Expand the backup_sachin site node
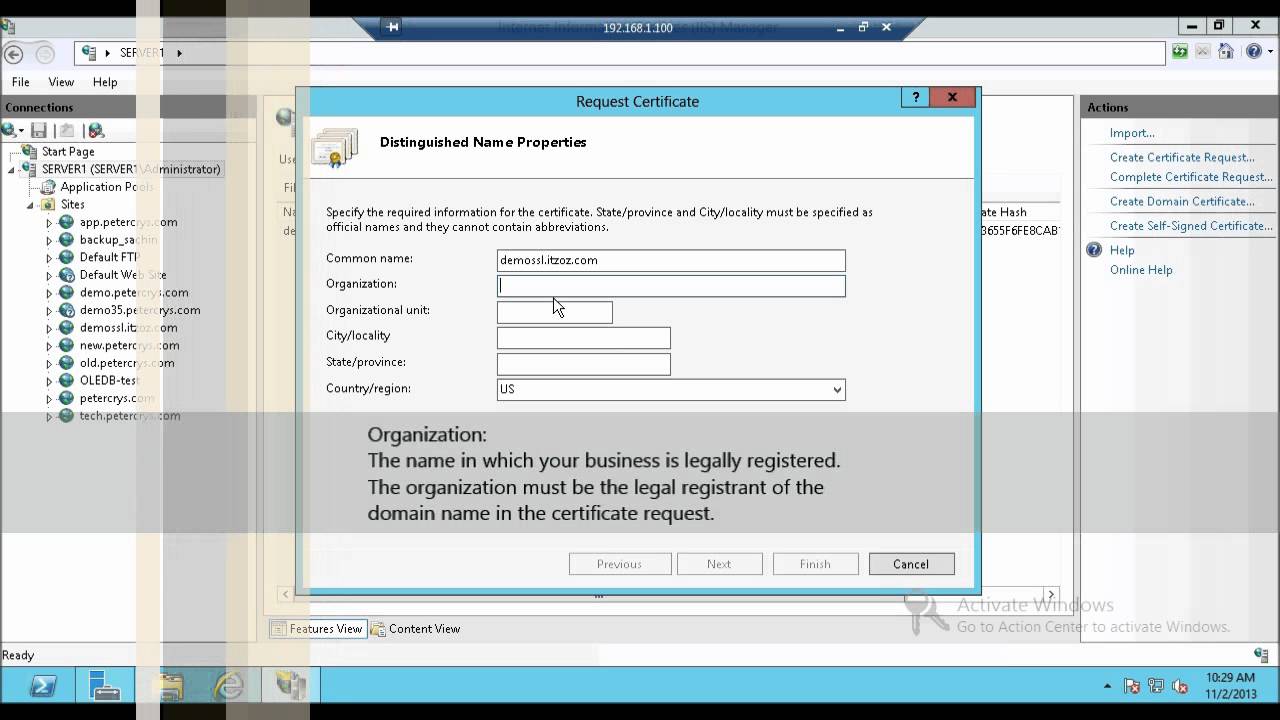Screen dimensions: 1280x720 pos(49,240)
